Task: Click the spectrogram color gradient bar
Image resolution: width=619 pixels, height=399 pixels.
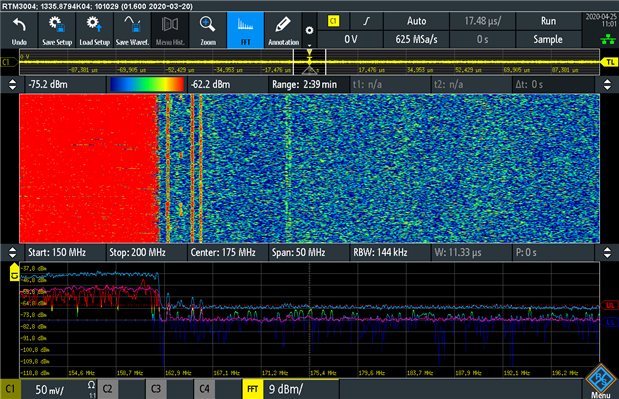Action: 147,84
